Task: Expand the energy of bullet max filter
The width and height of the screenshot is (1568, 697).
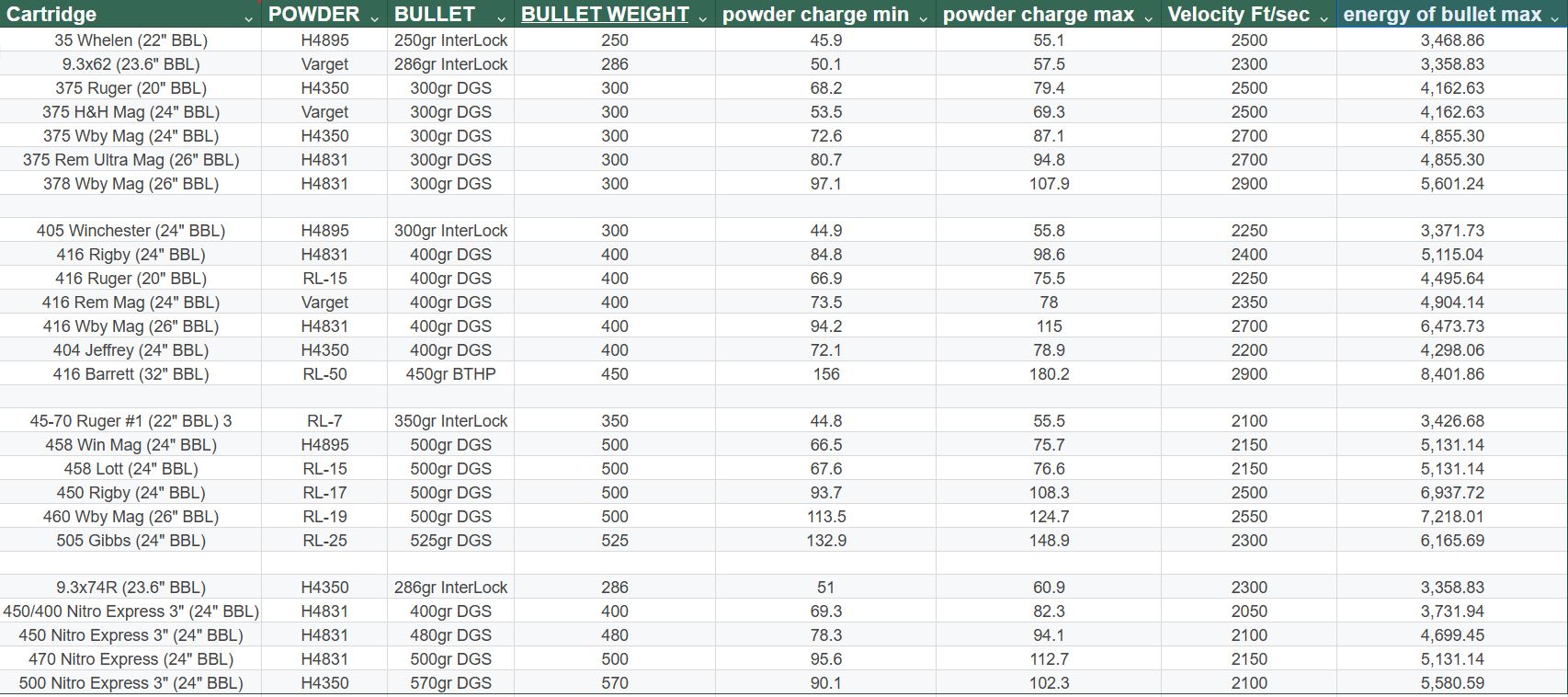Action: coord(1555,18)
